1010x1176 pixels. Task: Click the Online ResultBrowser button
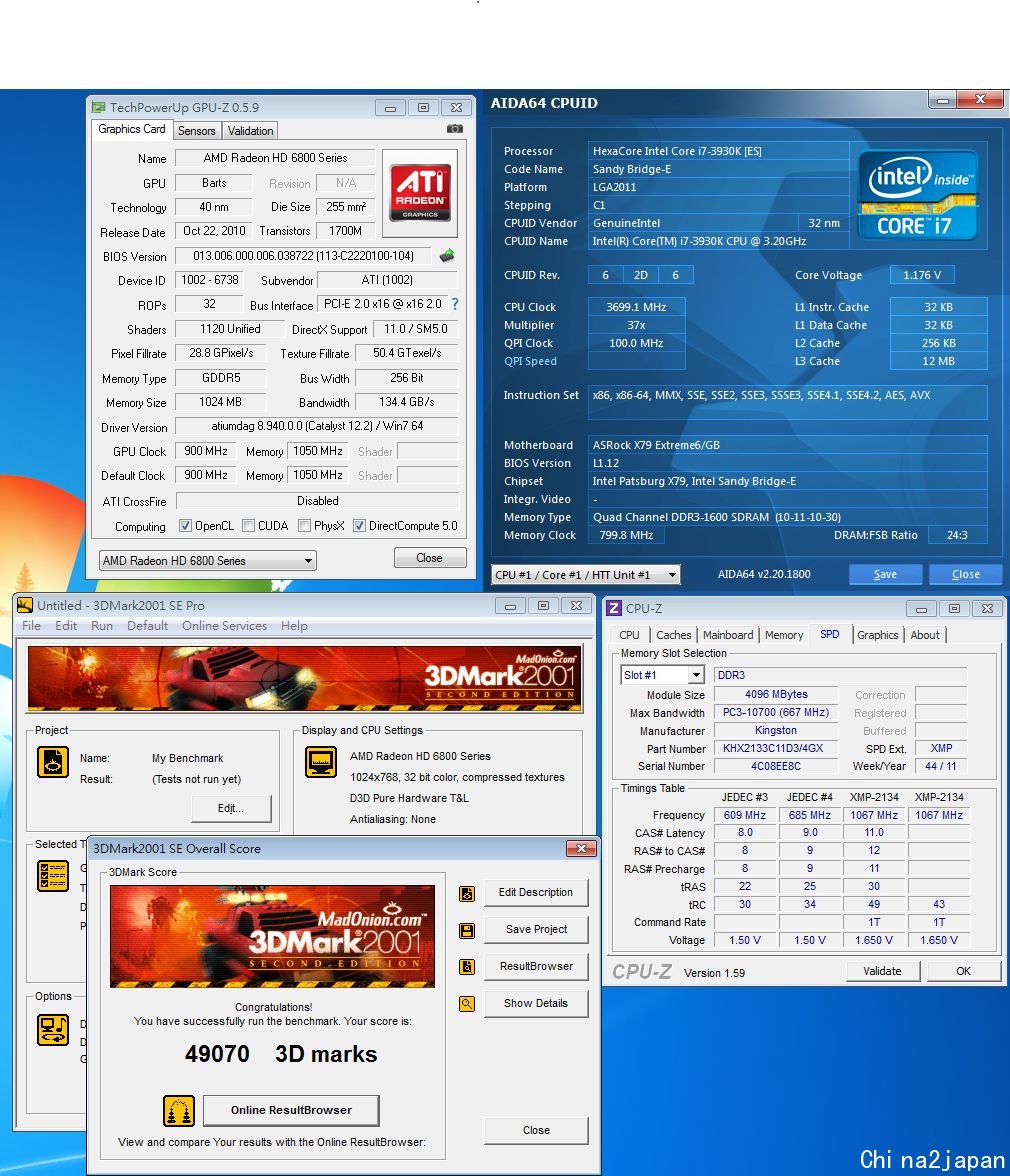point(291,1110)
